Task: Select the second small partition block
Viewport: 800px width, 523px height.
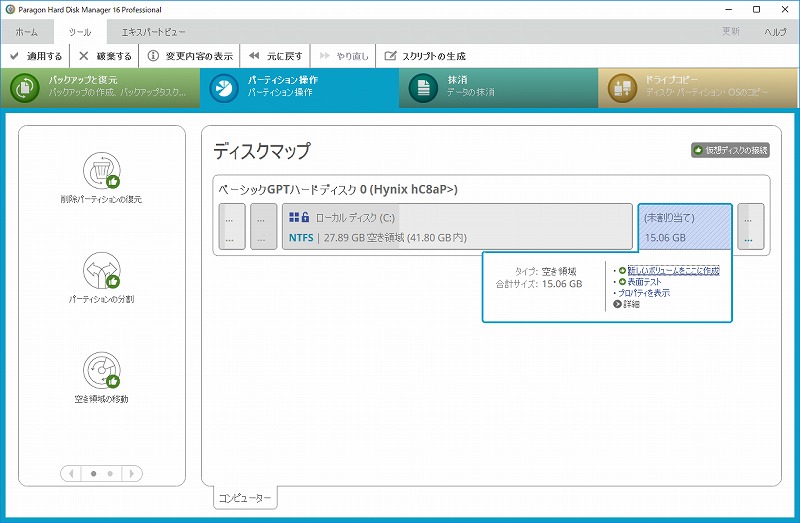Action: pos(263,227)
